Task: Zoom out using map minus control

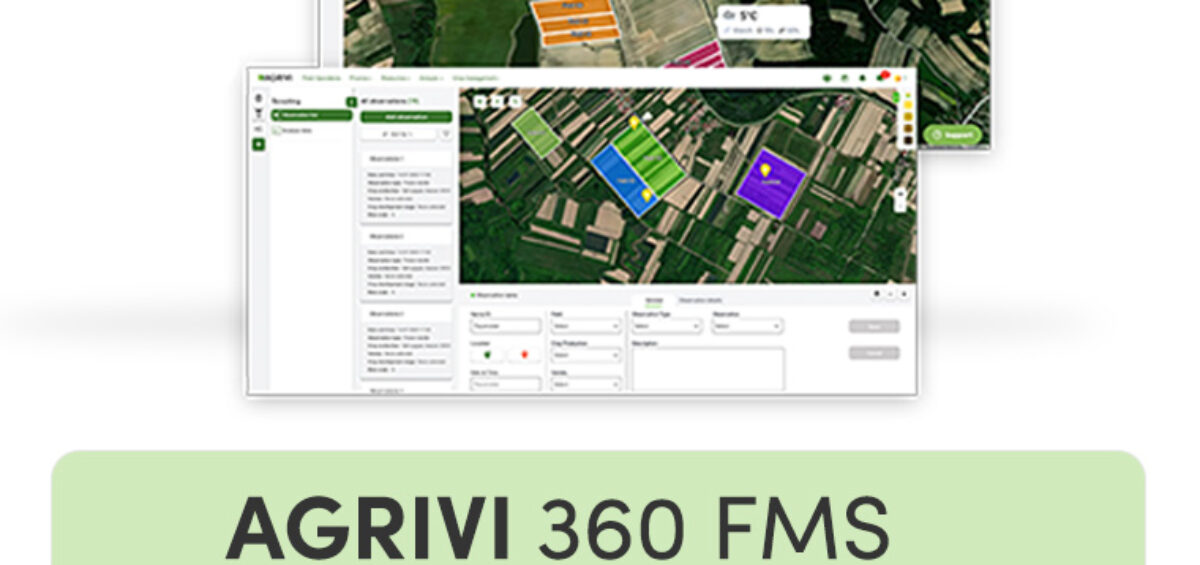Action: pos(900,205)
